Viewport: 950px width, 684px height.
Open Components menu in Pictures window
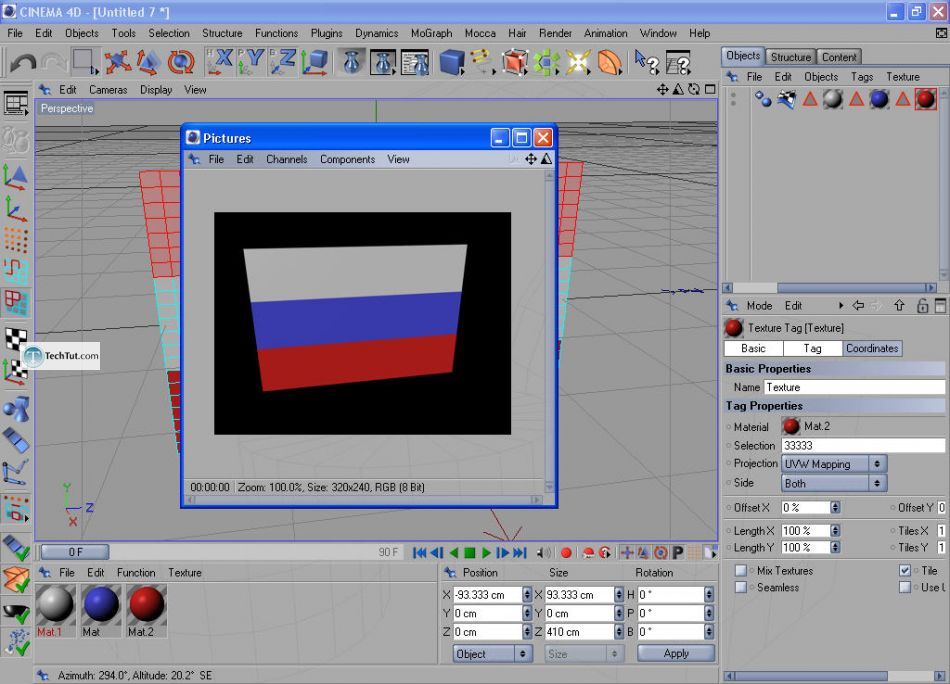pyautogui.click(x=347, y=159)
